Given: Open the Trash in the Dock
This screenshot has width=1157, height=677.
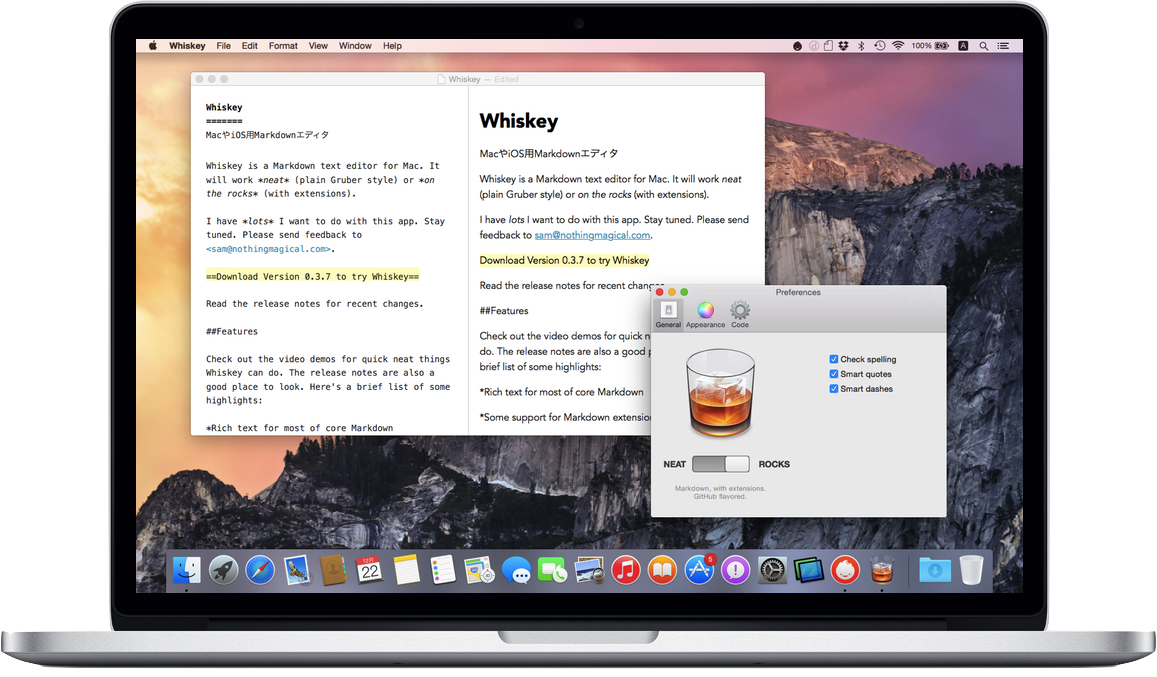Looking at the screenshot, I should click(972, 570).
